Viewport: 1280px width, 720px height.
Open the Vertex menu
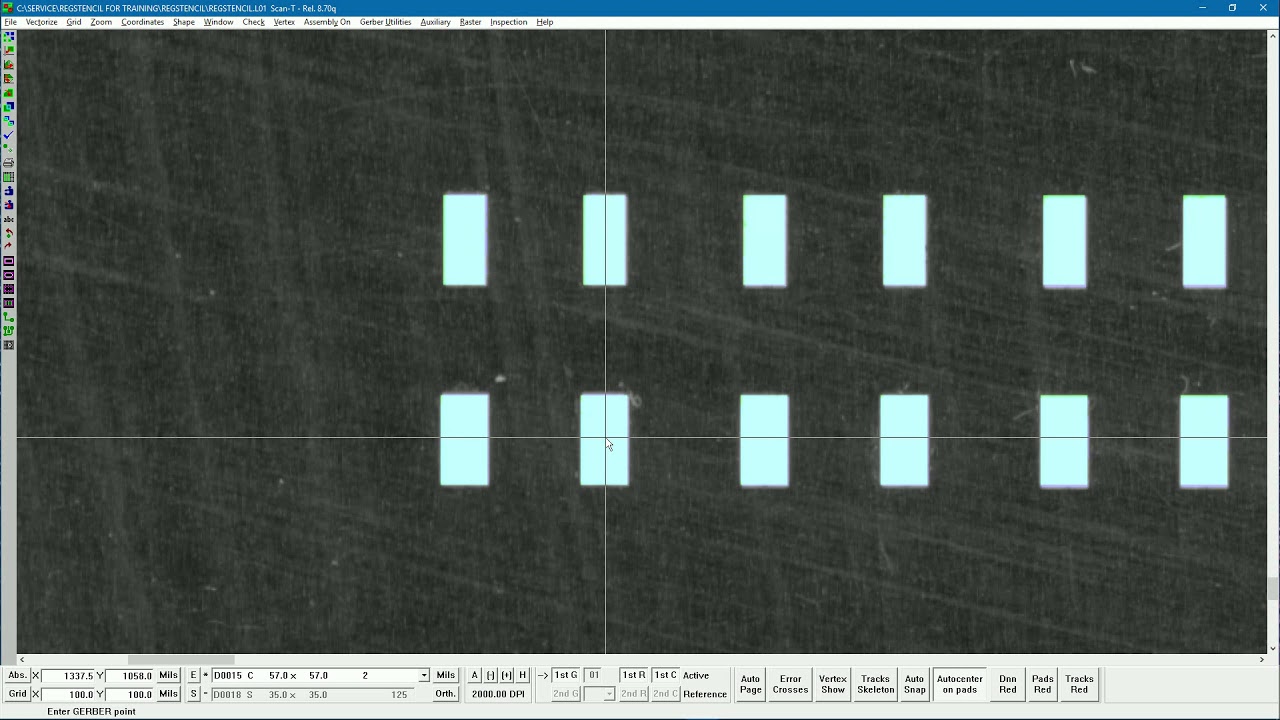coord(284,22)
